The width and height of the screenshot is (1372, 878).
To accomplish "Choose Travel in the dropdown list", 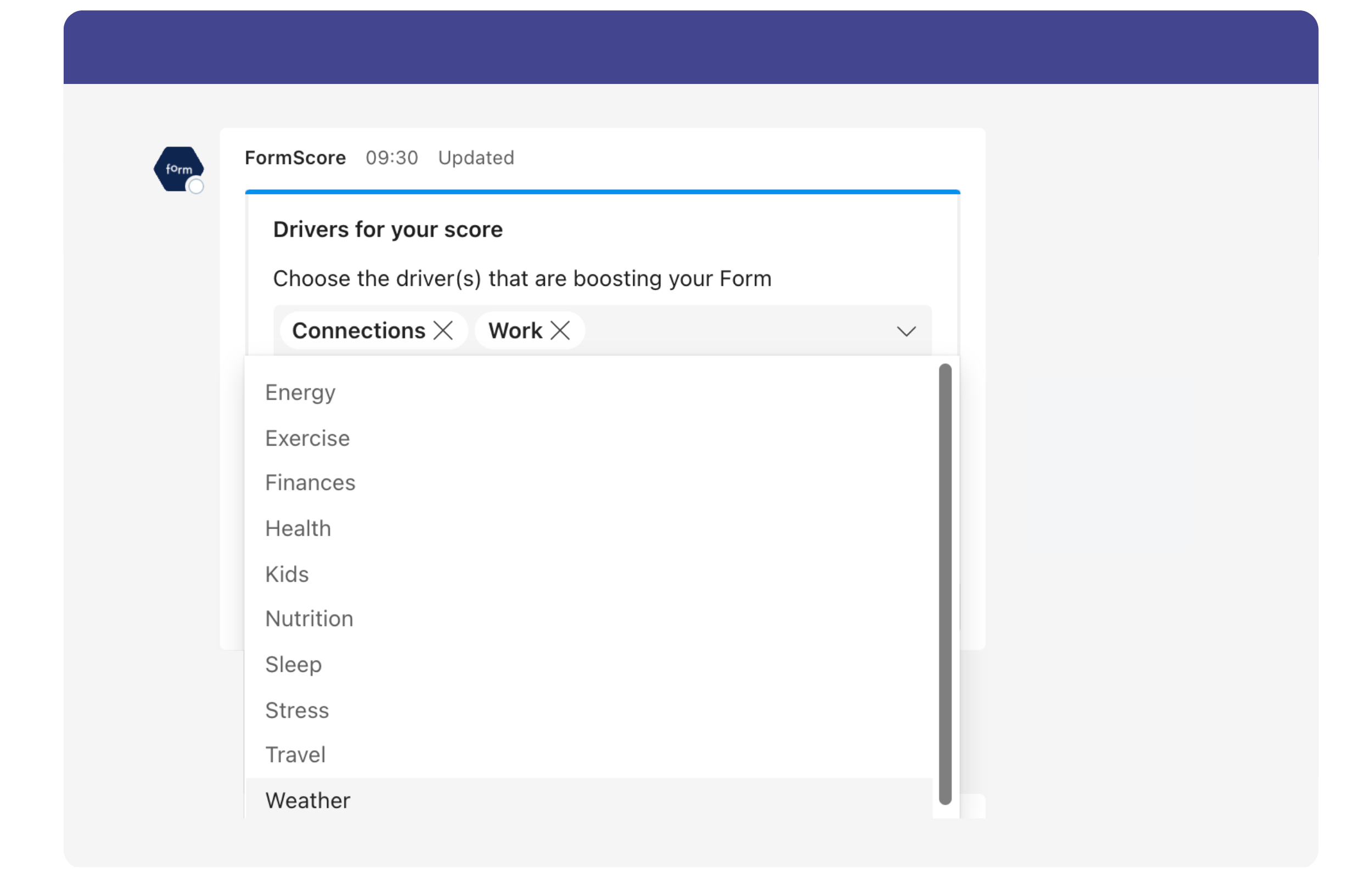I will [589, 756].
